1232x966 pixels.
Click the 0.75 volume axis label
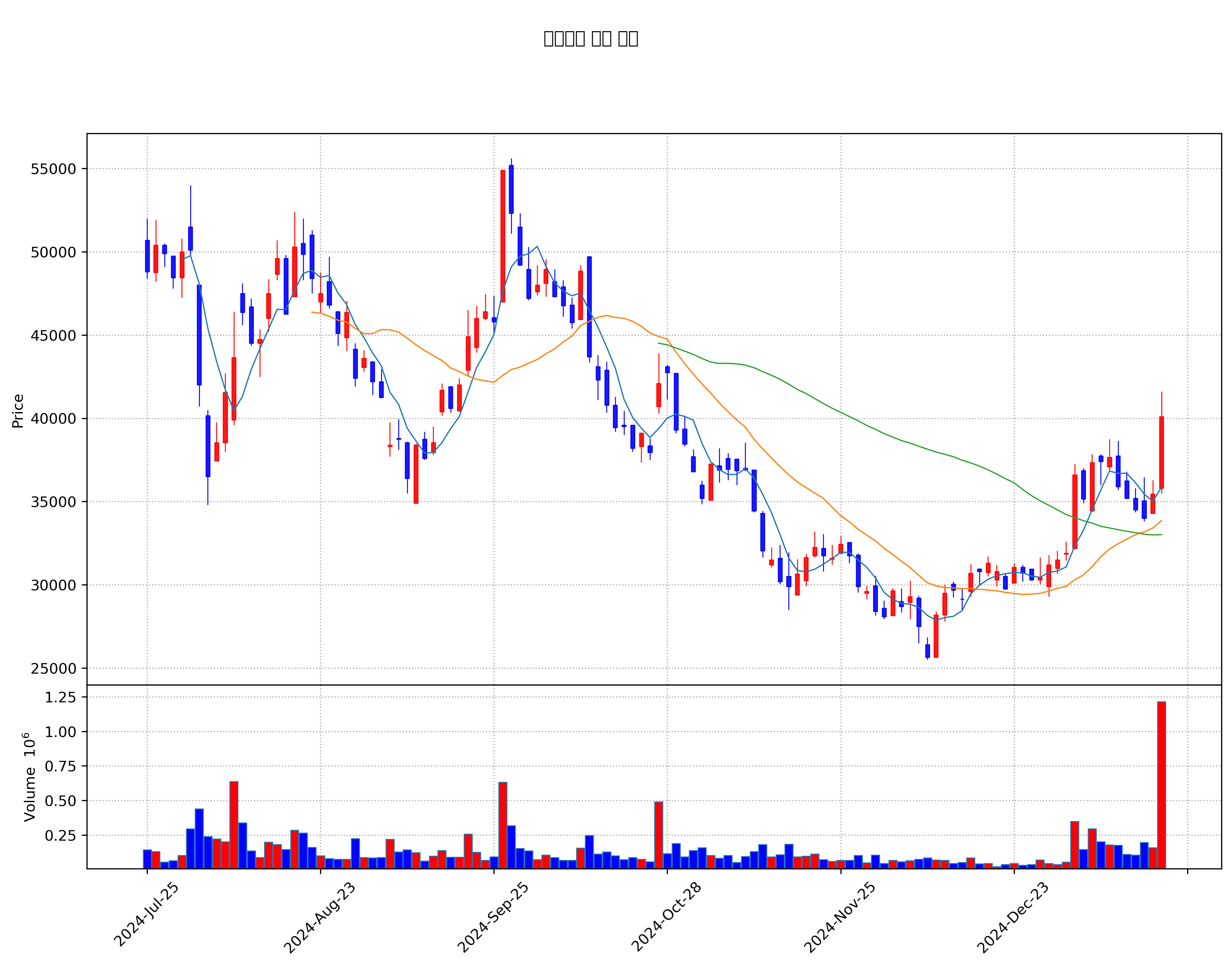tap(61, 767)
